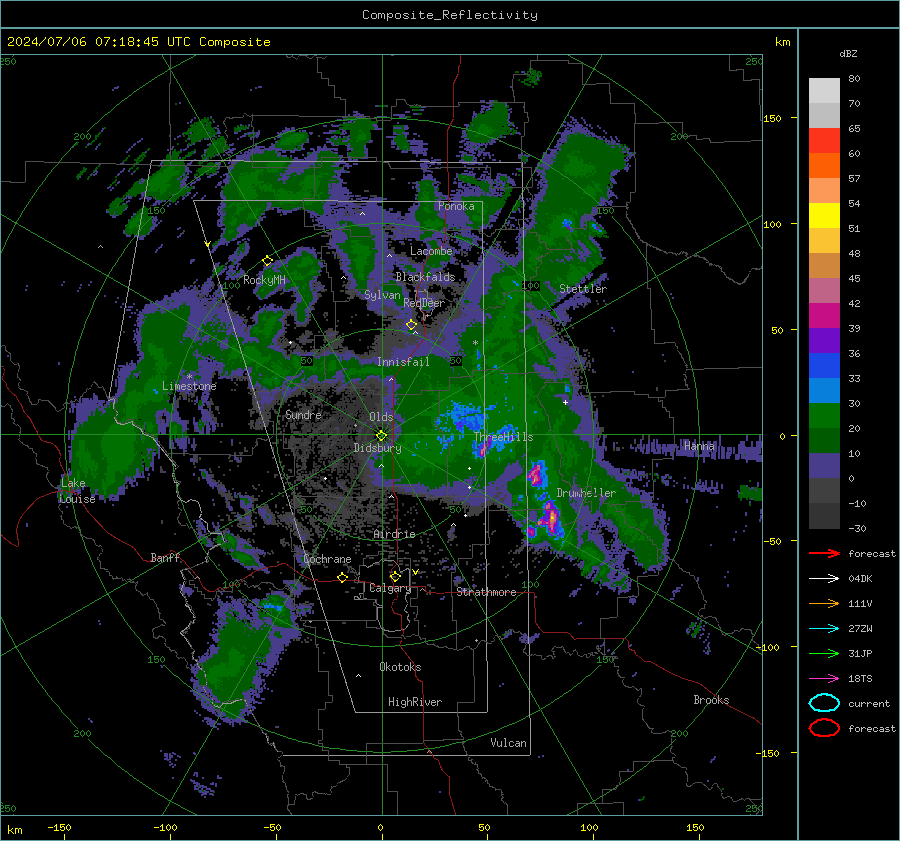This screenshot has width=900, height=841.
Task: Click the 150 tick on right axis
Action: pos(773,118)
